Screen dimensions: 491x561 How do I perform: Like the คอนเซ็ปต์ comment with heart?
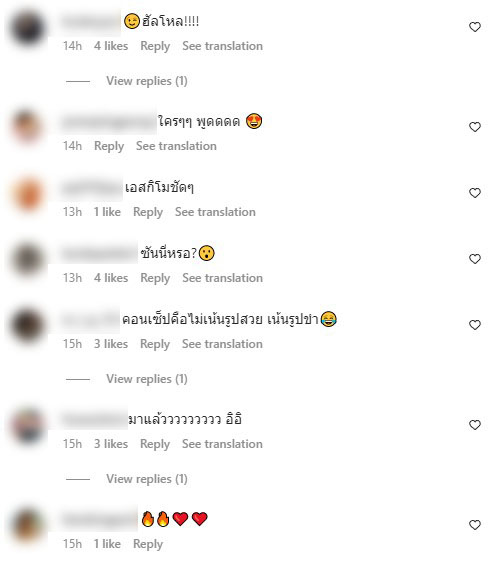475,325
